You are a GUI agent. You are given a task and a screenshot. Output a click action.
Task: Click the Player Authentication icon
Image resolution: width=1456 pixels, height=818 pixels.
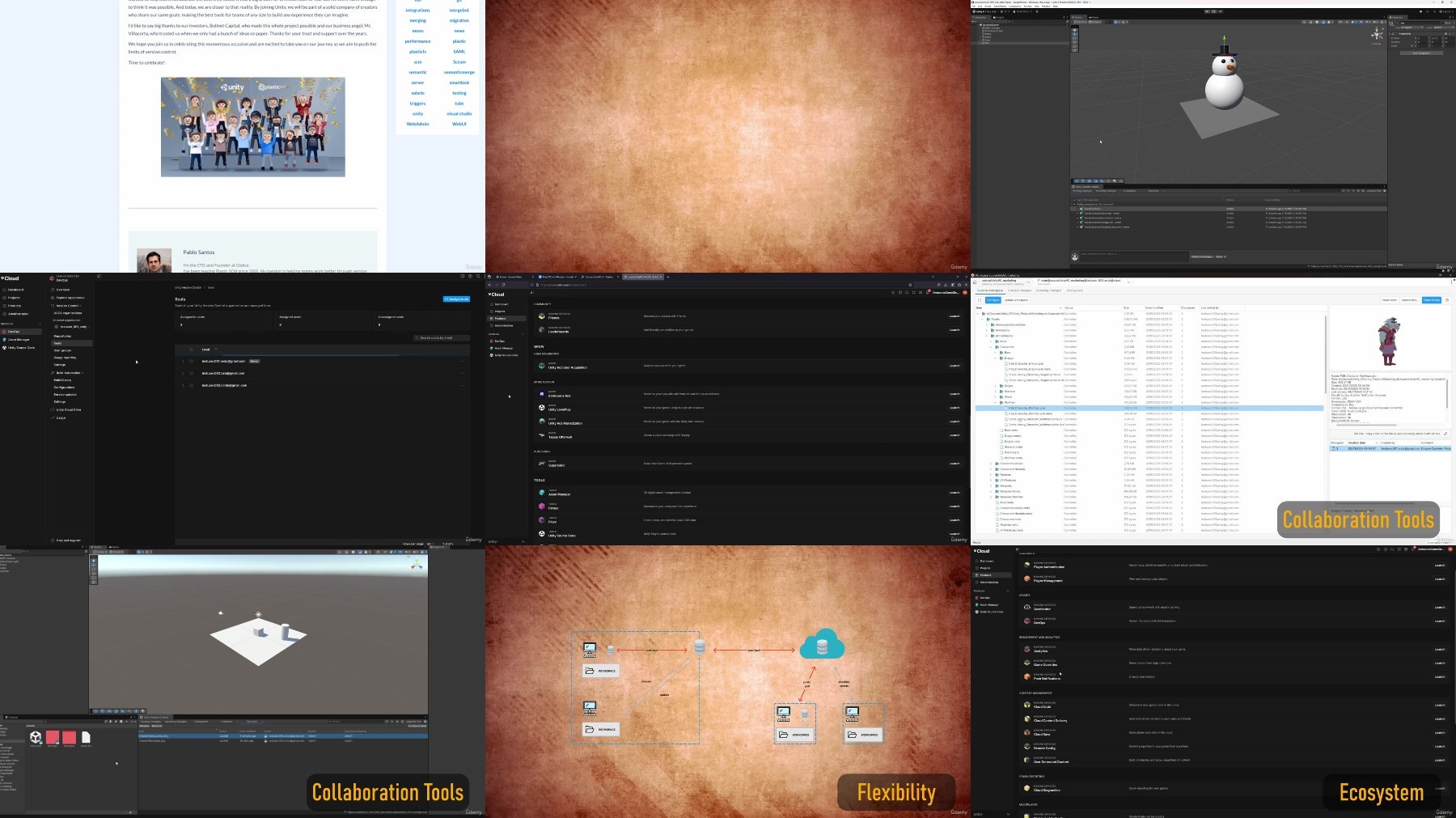[1027, 565]
